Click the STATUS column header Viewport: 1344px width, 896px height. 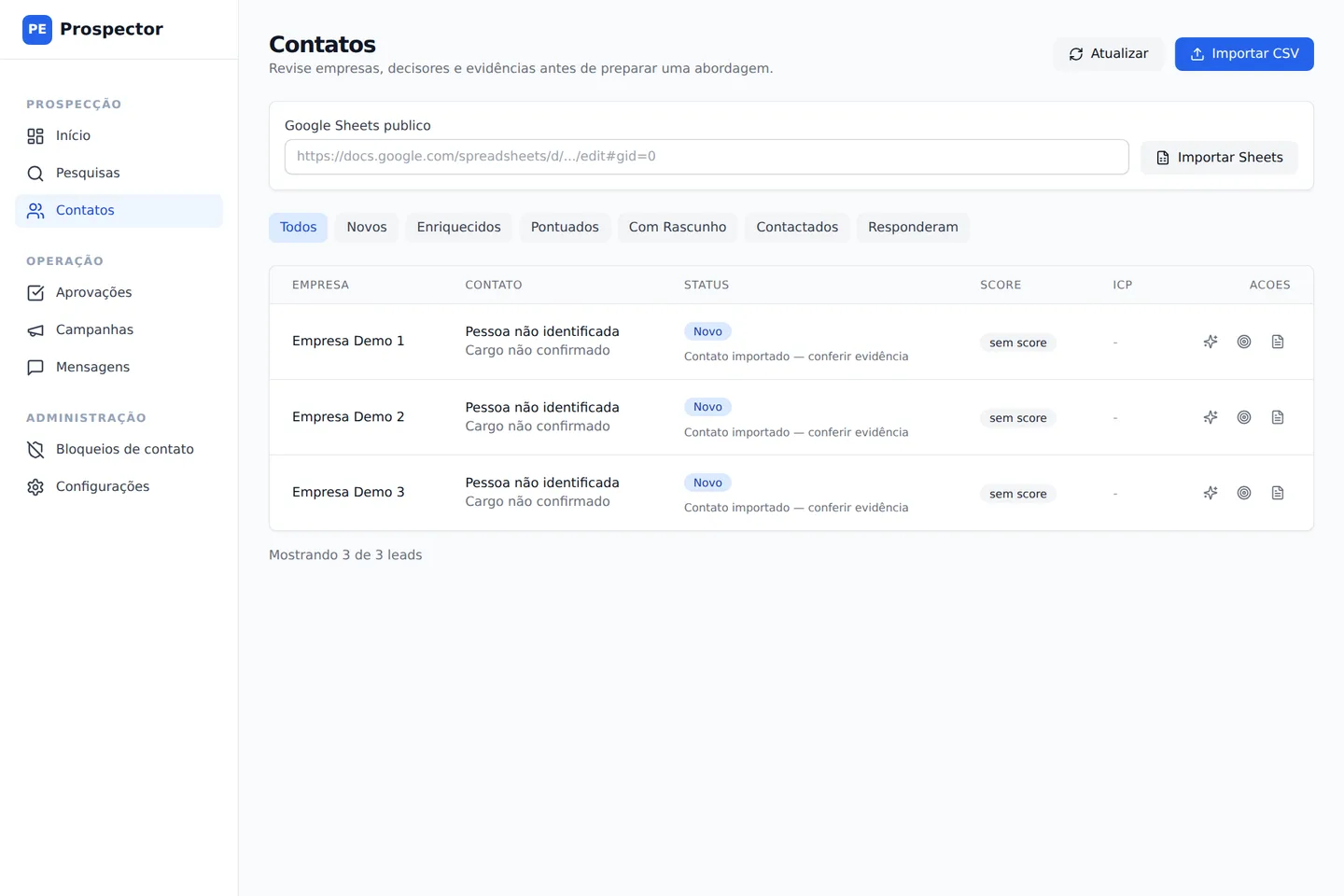click(707, 286)
